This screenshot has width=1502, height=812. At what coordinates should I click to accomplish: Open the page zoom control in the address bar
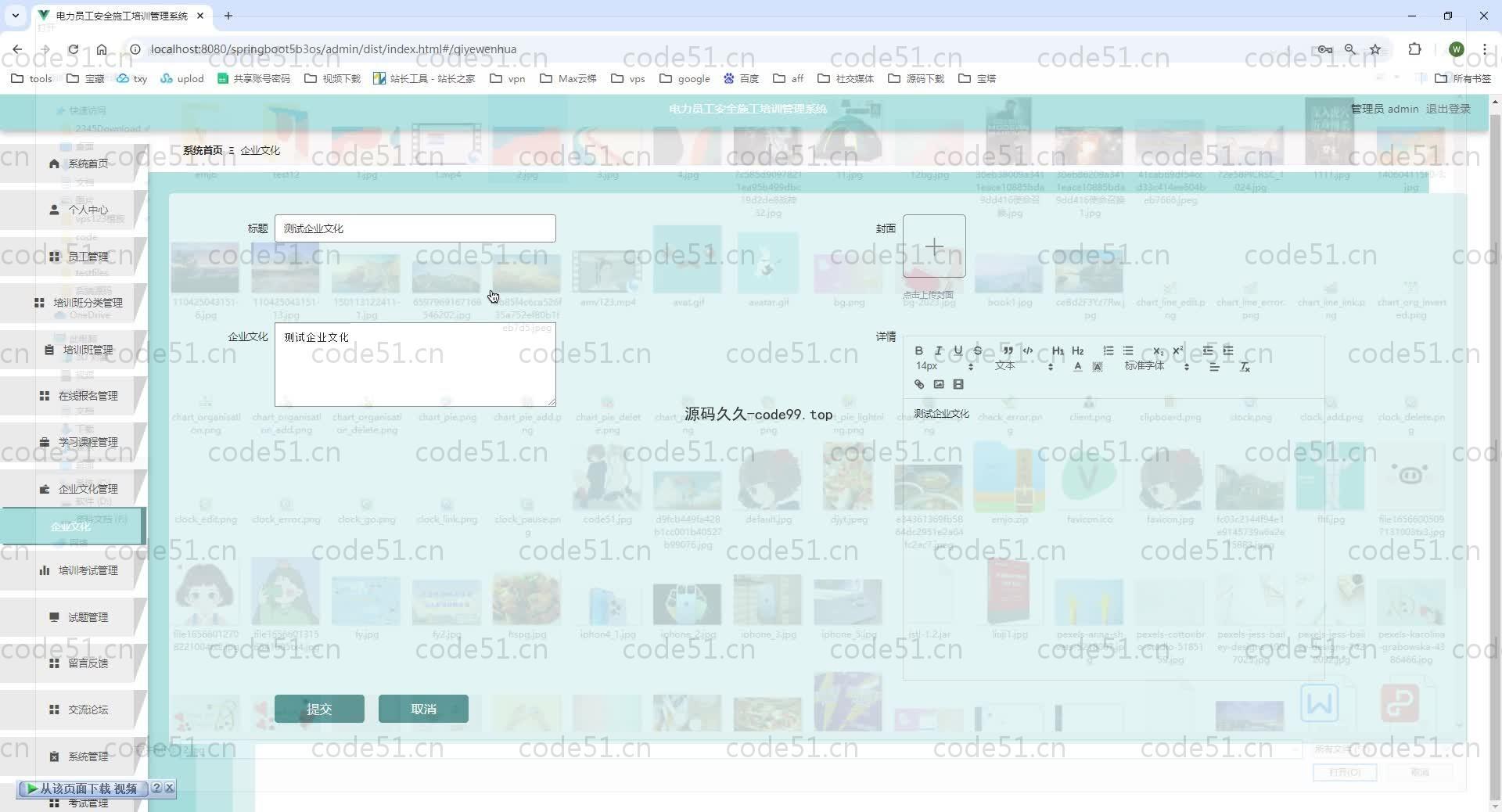[x=1349, y=49]
